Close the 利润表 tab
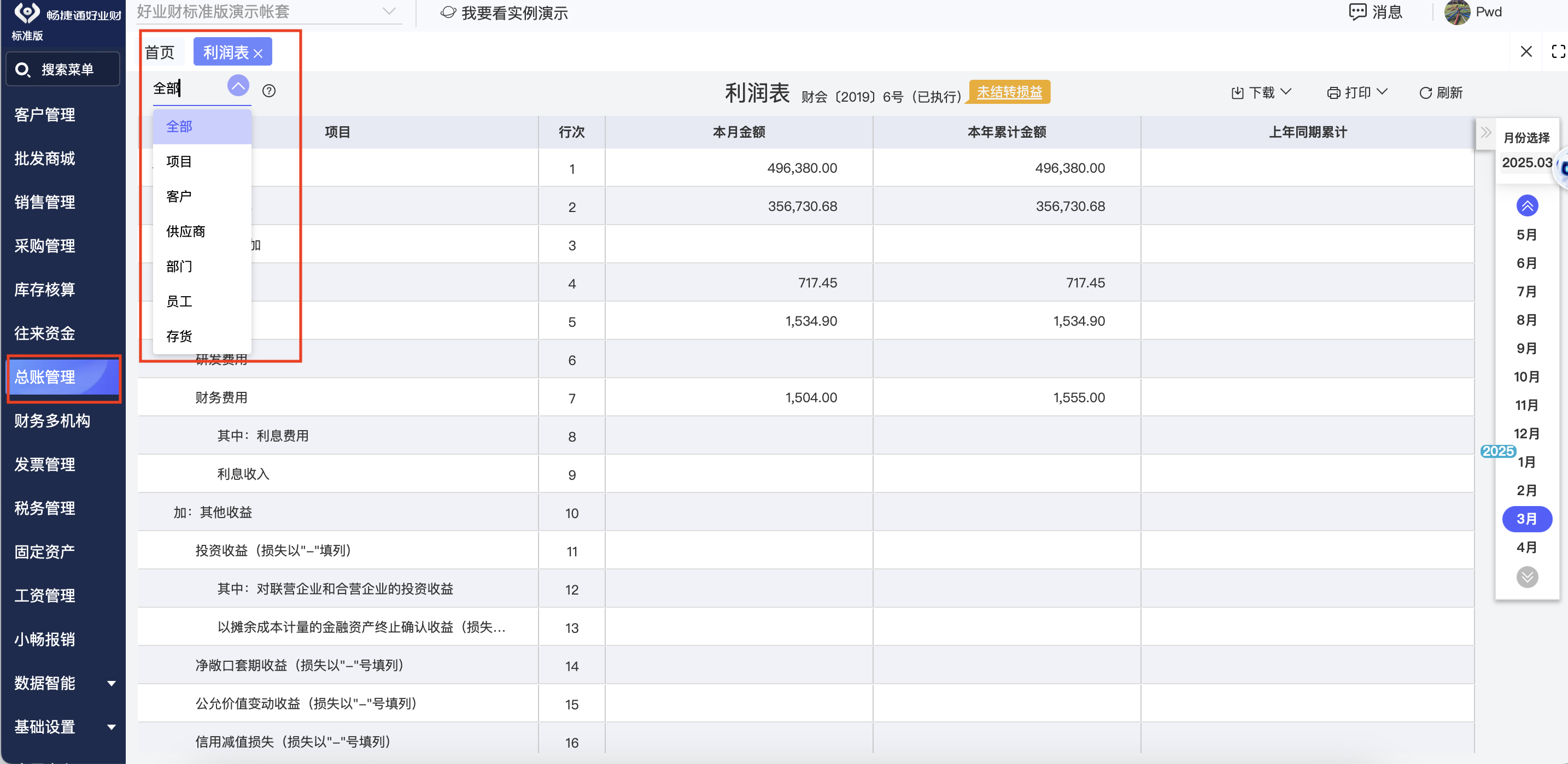The width and height of the screenshot is (1568, 764). point(258,54)
